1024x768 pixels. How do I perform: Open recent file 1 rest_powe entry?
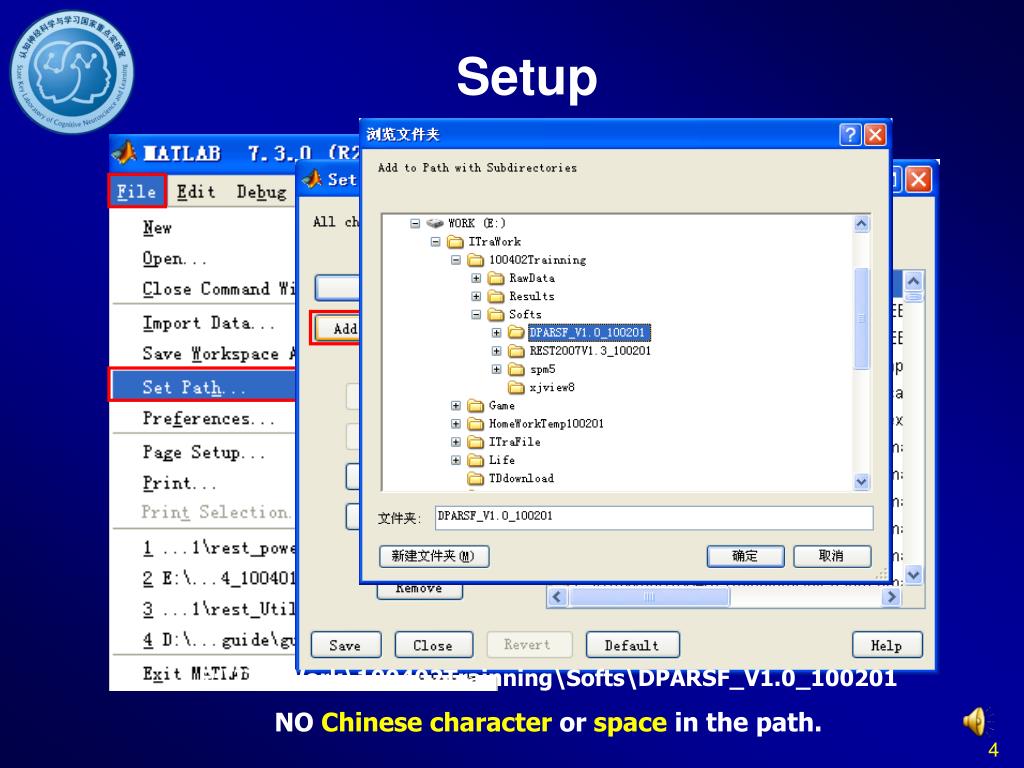[219, 547]
